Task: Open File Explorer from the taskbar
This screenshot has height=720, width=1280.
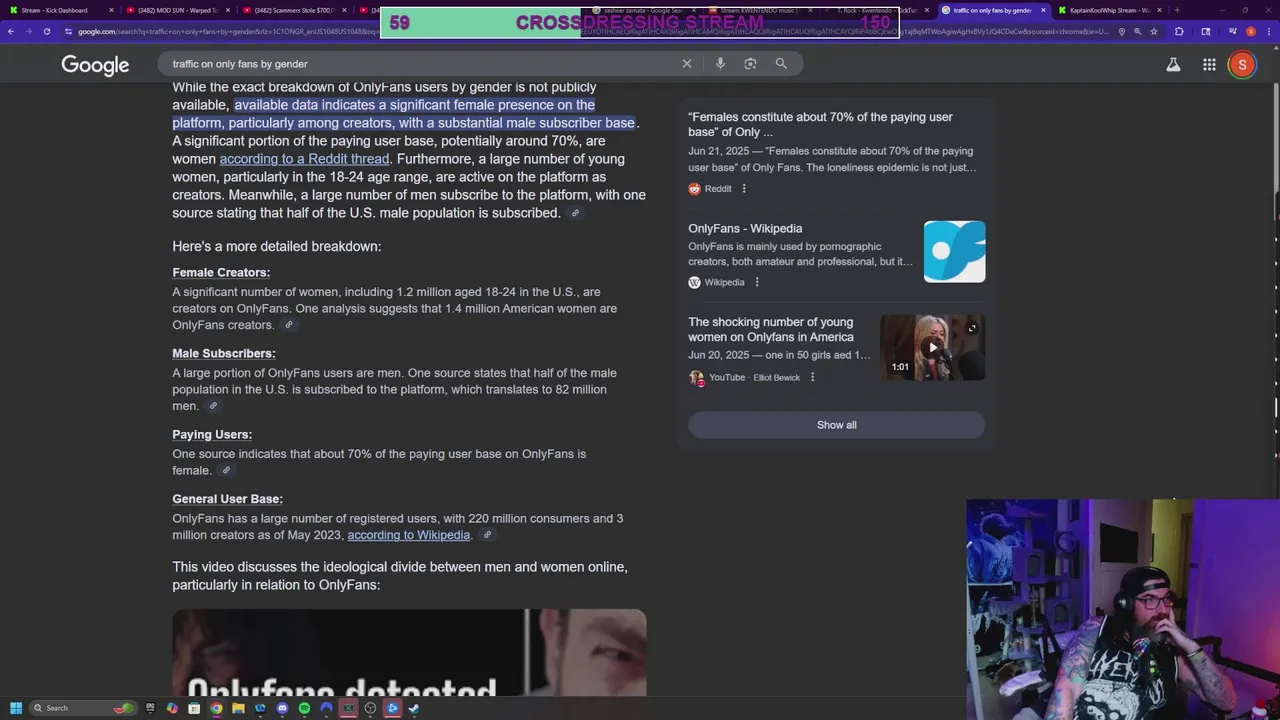Action: [238, 708]
